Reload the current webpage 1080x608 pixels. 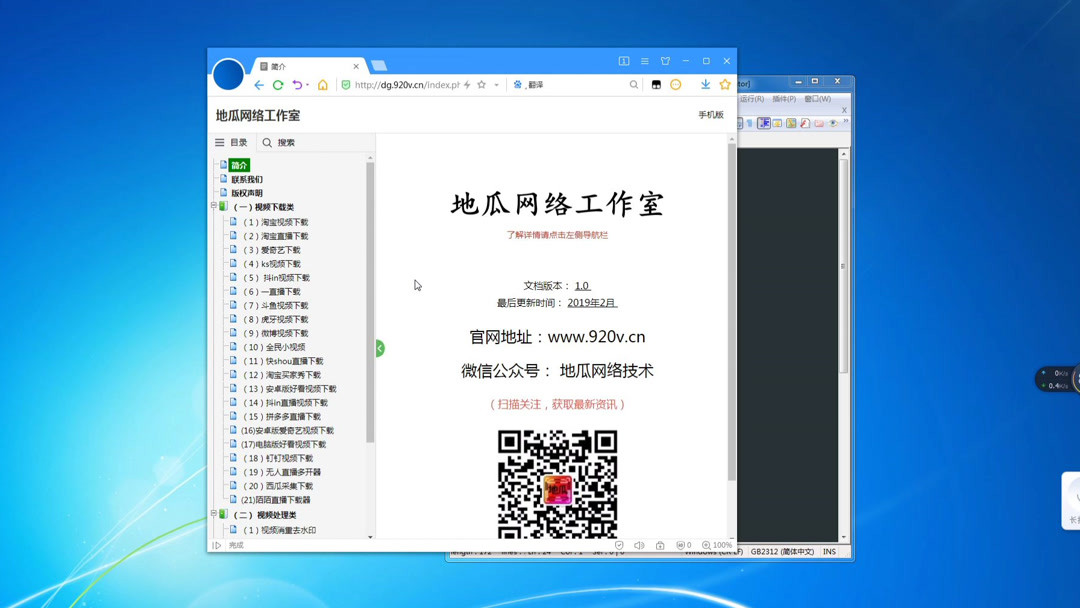277,84
